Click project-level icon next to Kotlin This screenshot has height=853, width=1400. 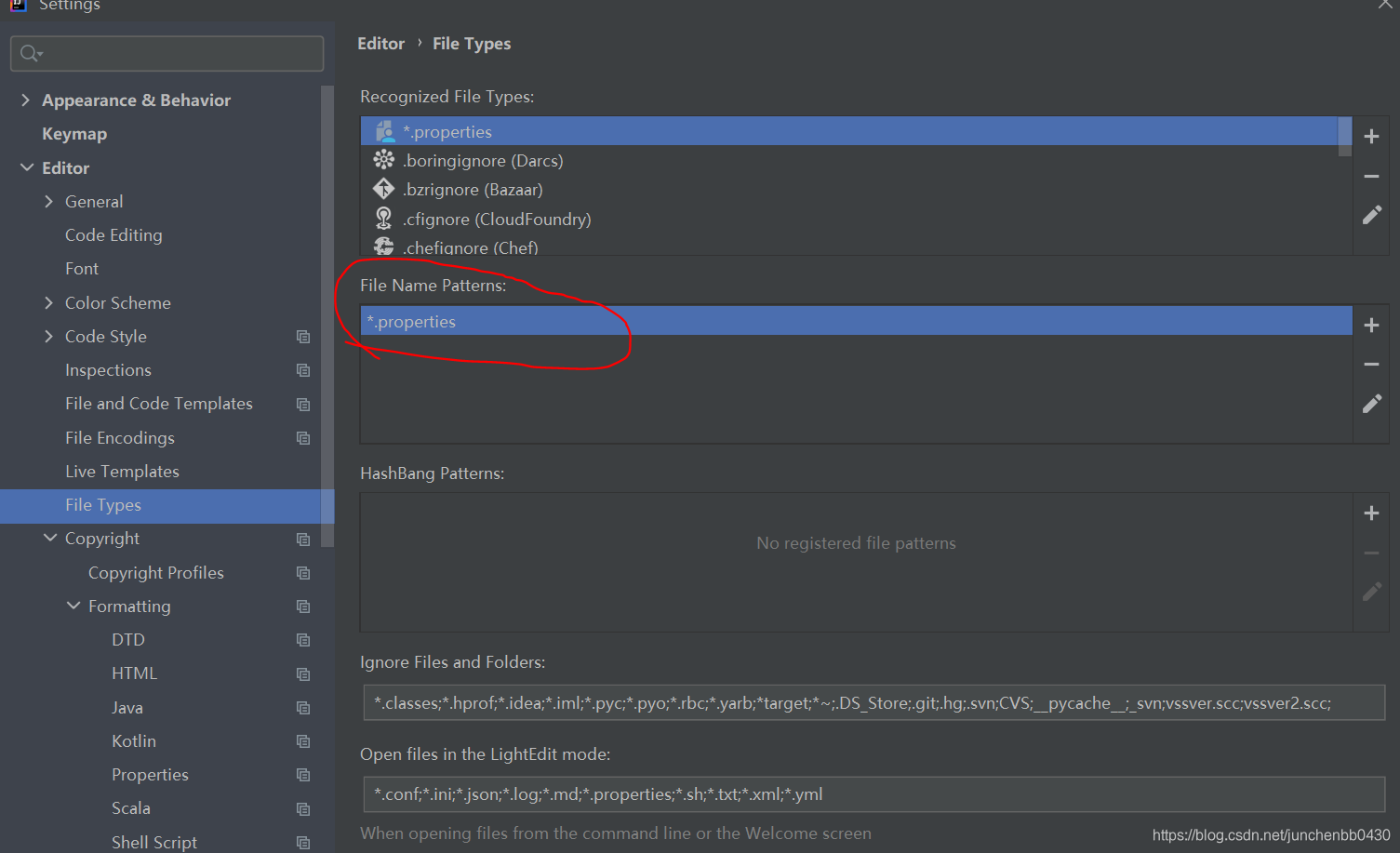(x=303, y=741)
